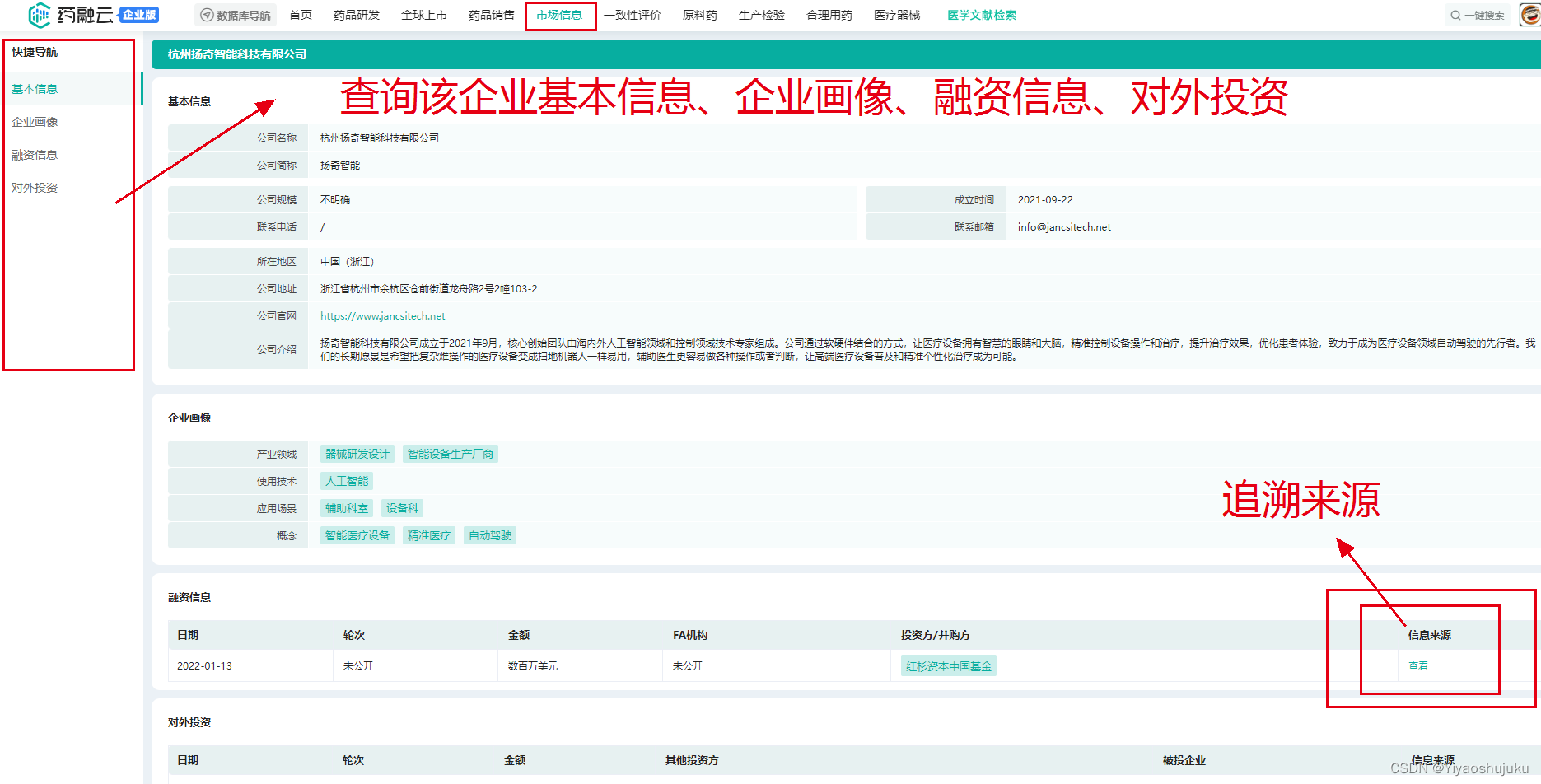The image size is (1541, 784).
Task: Open the 药品研发 menu
Action: click(357, 15)
